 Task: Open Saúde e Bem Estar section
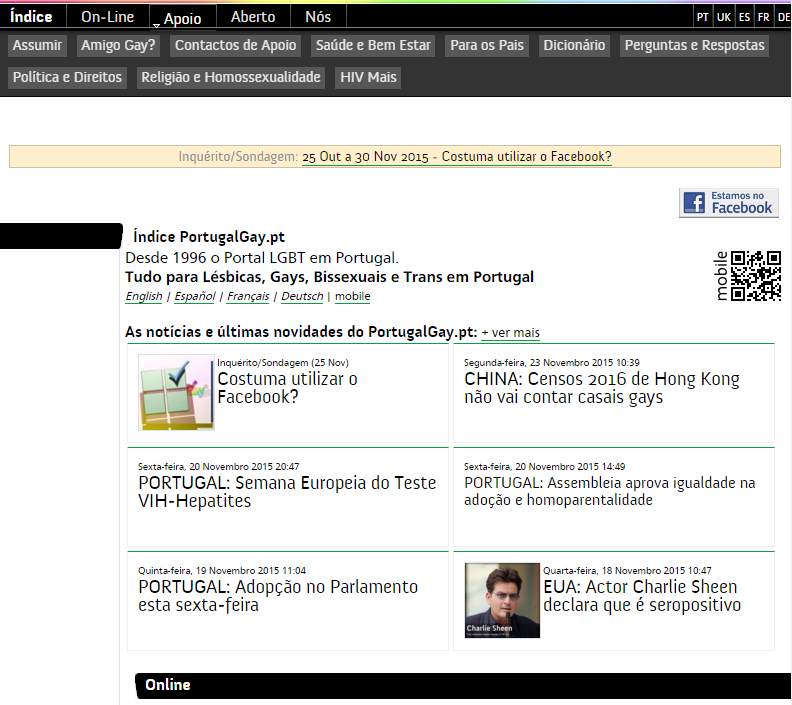373,45
